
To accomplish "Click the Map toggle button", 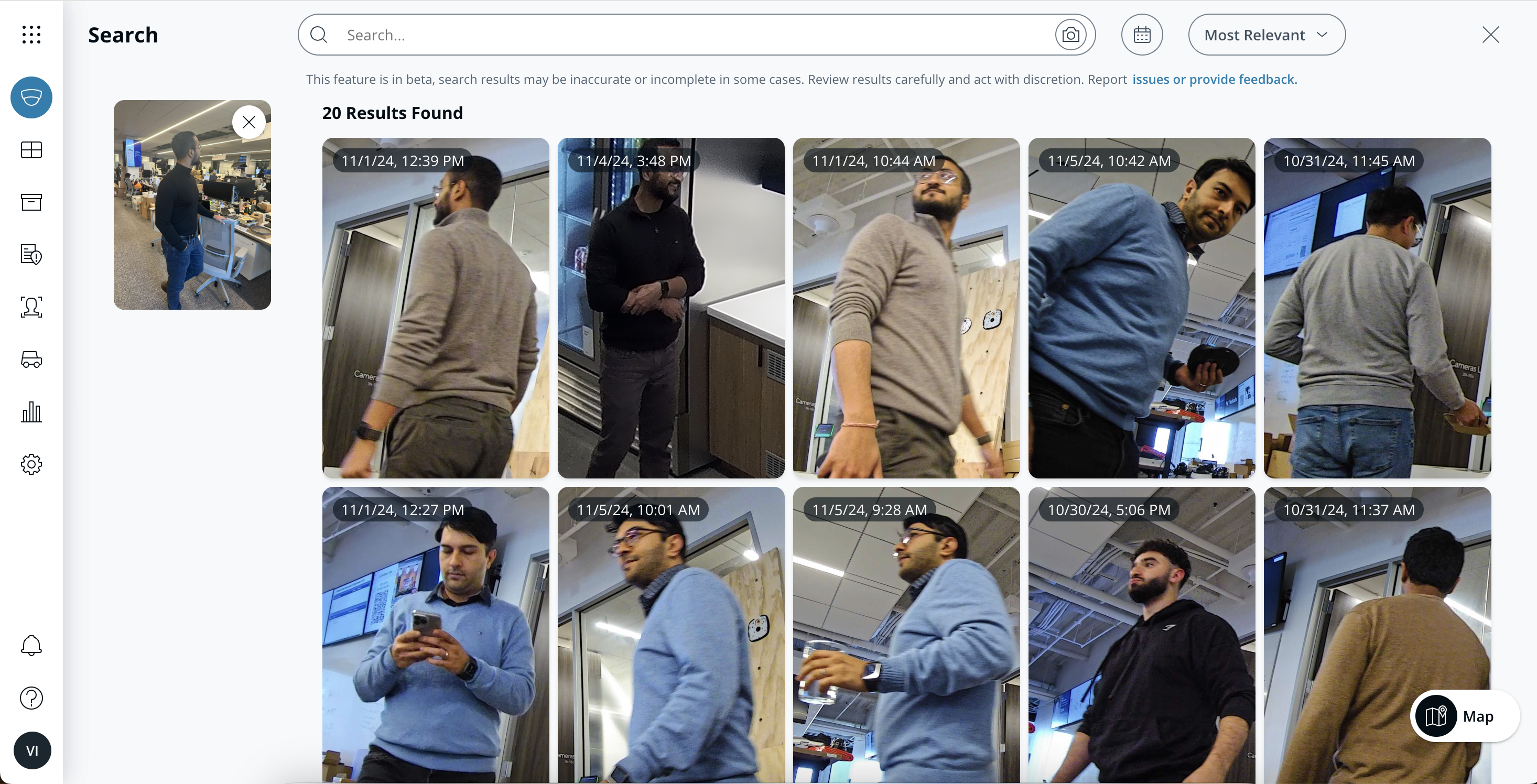I will [1462, 716].
